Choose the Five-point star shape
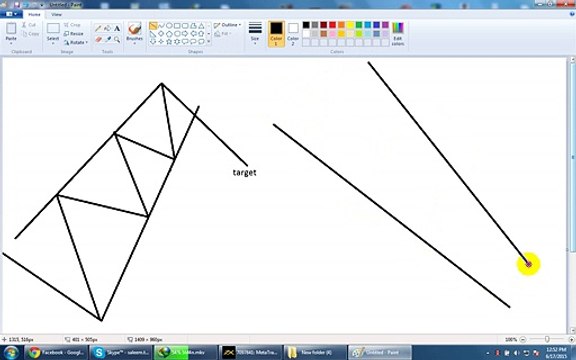Viewport: 576px width, 360px height. 169,42
